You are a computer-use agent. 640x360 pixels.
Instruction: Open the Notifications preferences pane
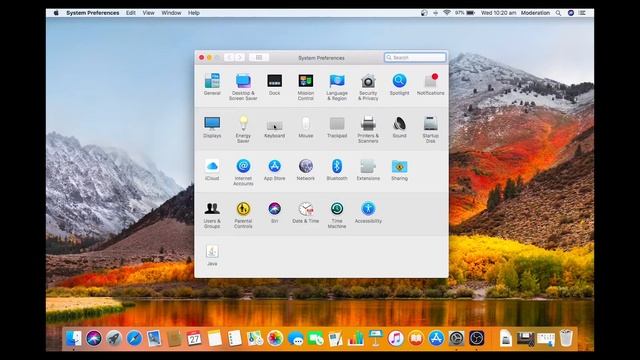click(431, 84)
